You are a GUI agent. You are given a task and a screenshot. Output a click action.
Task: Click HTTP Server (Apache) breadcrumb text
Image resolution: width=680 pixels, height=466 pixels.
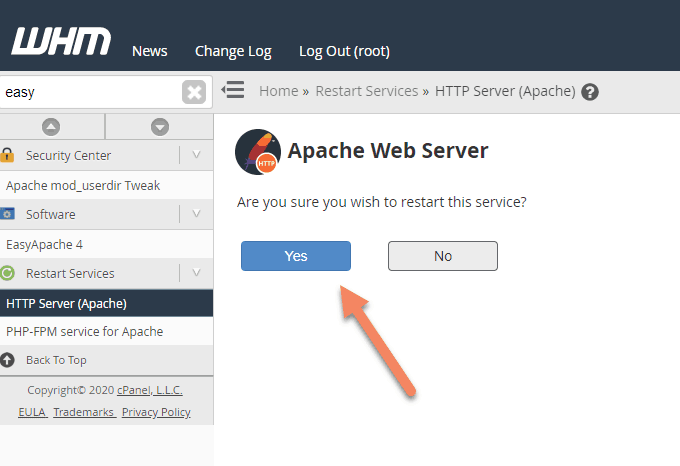tap(505, 91)
